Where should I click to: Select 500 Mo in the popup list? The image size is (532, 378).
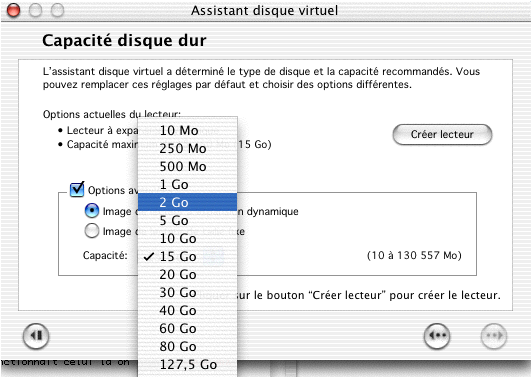pyautogui.click(x=187, y=167)
